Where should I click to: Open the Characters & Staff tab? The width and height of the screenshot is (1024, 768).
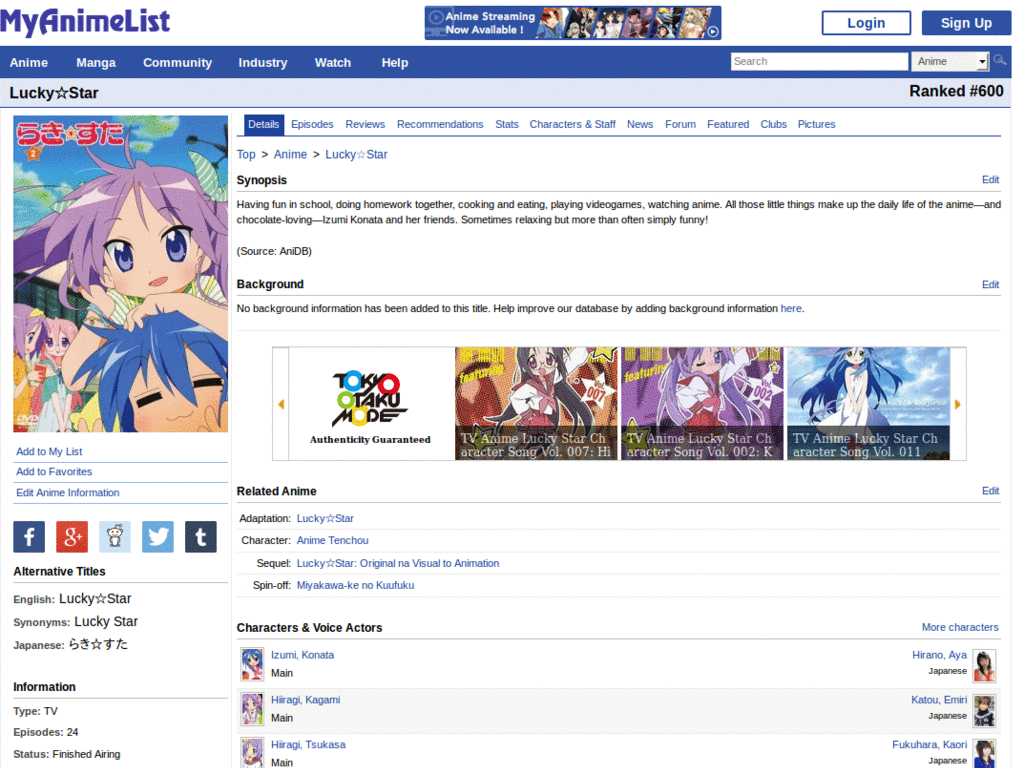tap(572, 124)
